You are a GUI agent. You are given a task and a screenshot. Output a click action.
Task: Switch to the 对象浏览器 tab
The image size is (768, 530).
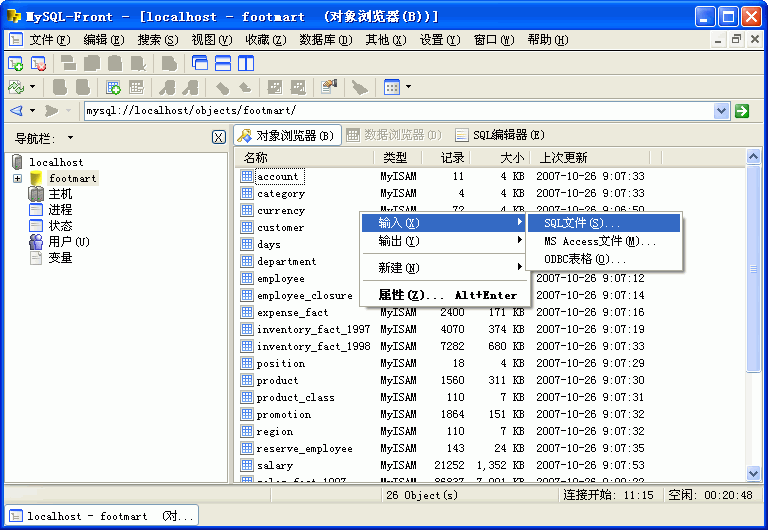point(287,135)
